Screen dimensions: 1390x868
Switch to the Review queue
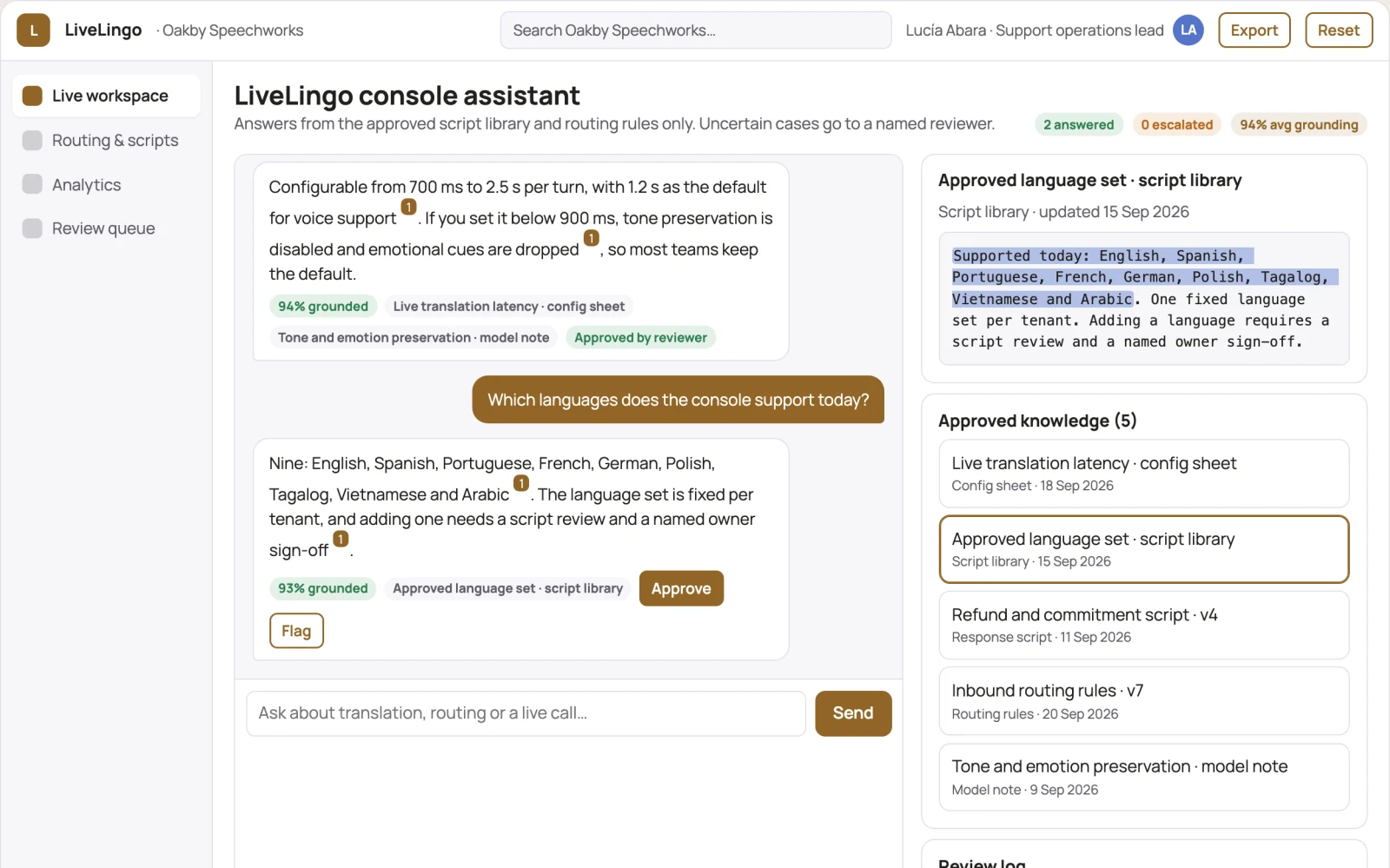click(x=106, y=229)
